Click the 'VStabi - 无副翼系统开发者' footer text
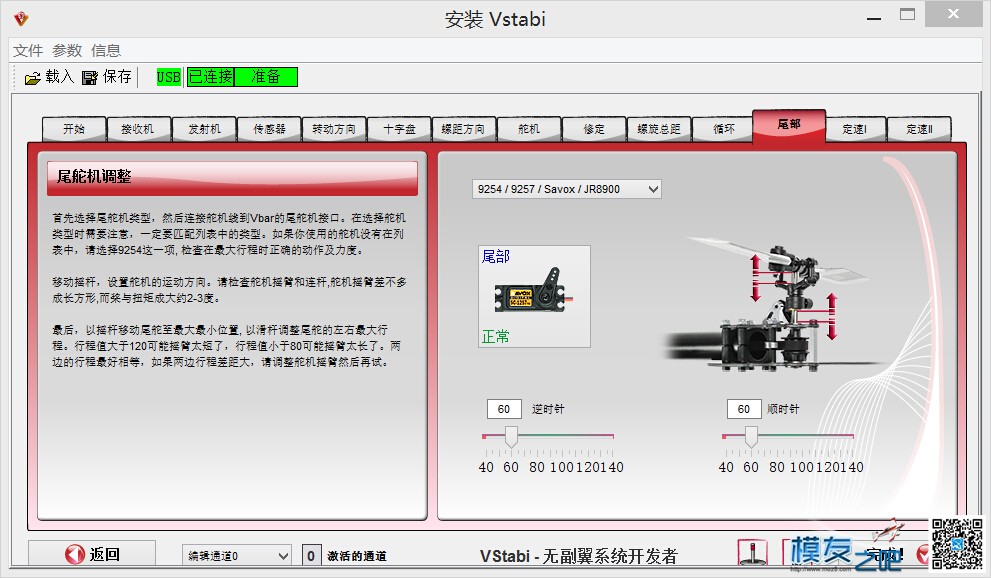This screenshot has width=991, height=578. (x=578, y=556)
